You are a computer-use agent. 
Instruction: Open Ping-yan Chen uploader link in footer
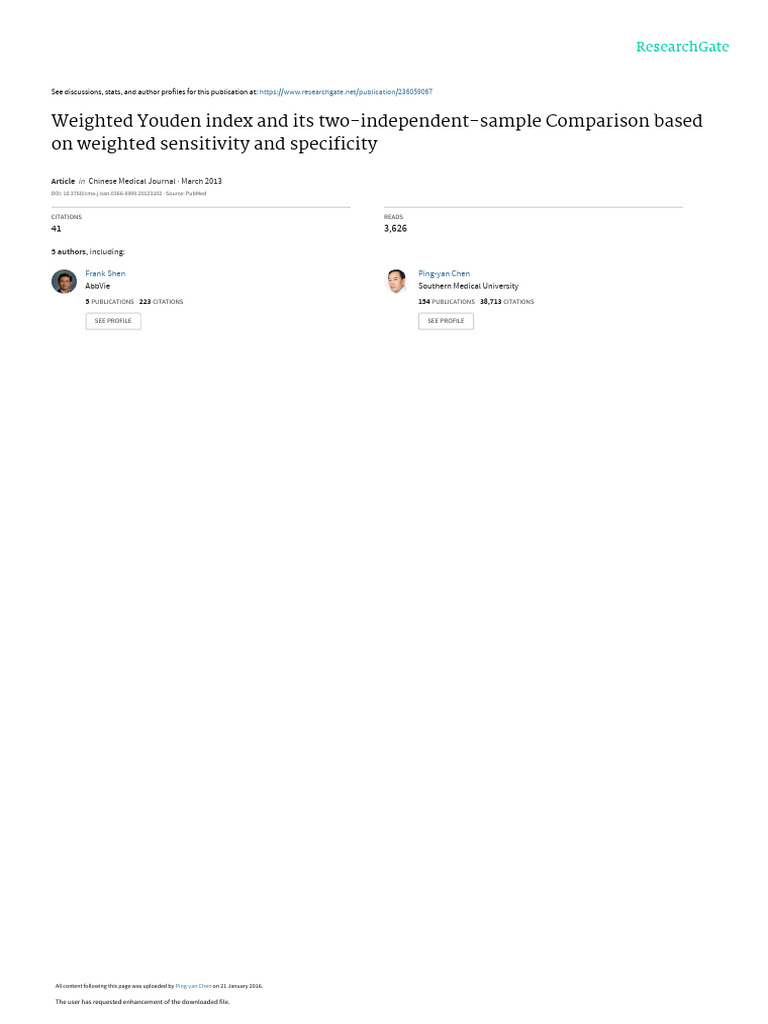193,985
